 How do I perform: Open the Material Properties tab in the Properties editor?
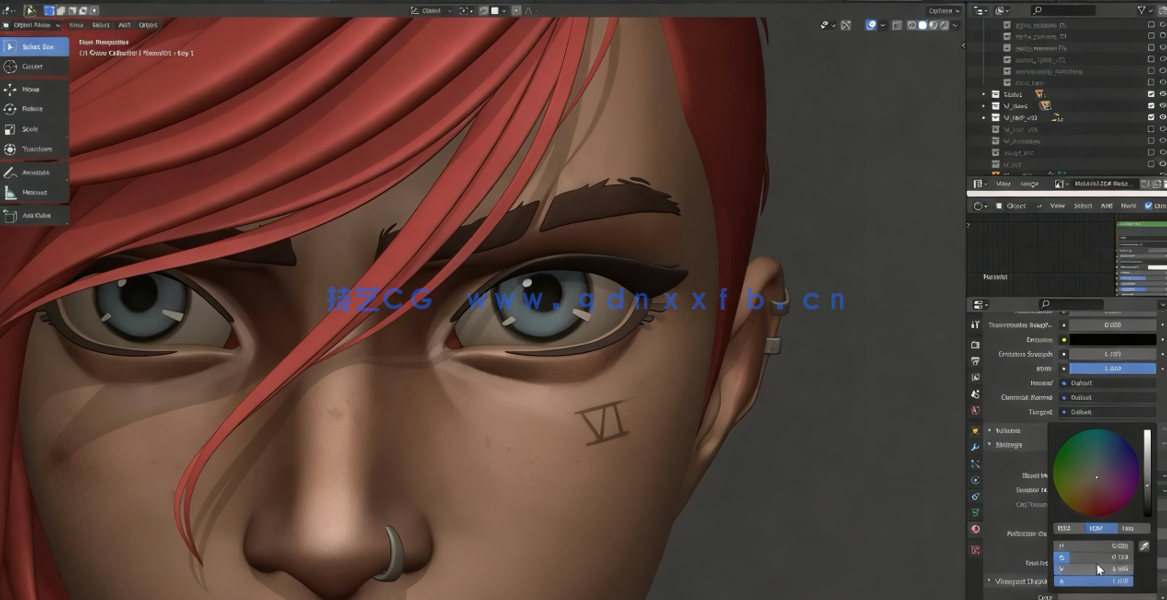973,528
